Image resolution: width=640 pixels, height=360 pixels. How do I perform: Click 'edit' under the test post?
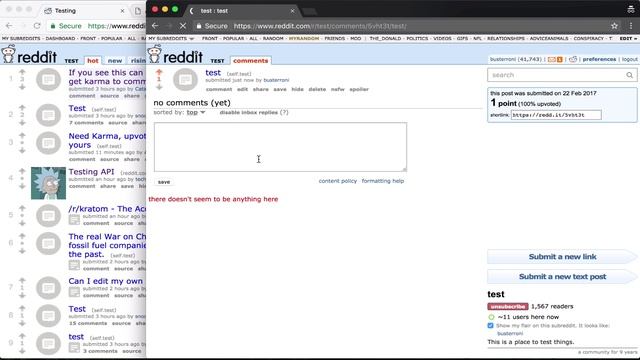coord(242,89)
